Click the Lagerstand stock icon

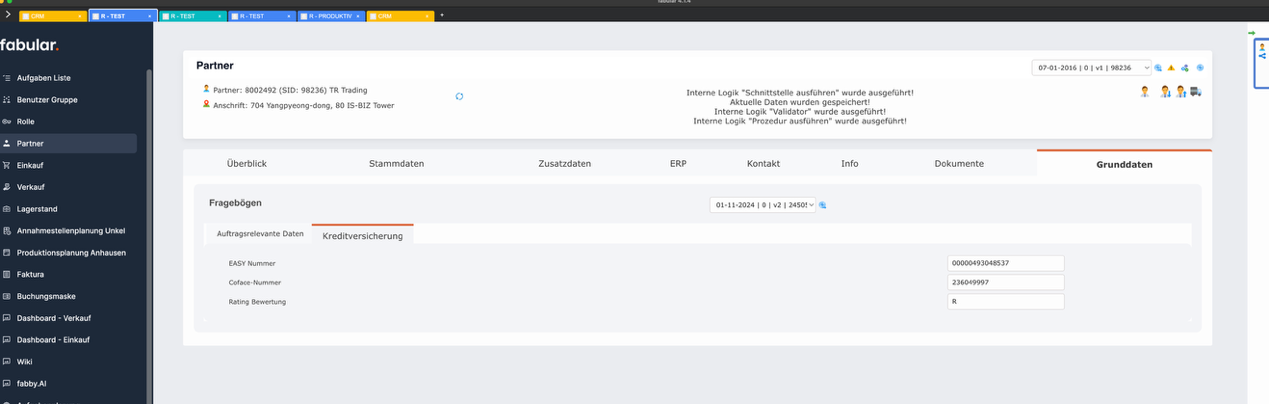pos(7,209)
